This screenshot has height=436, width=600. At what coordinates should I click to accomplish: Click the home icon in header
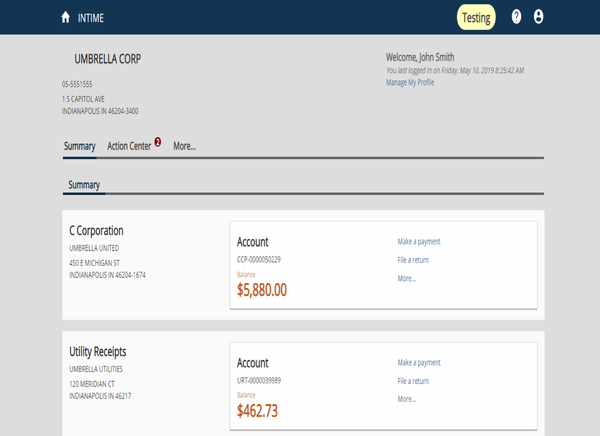click(66, 17)
